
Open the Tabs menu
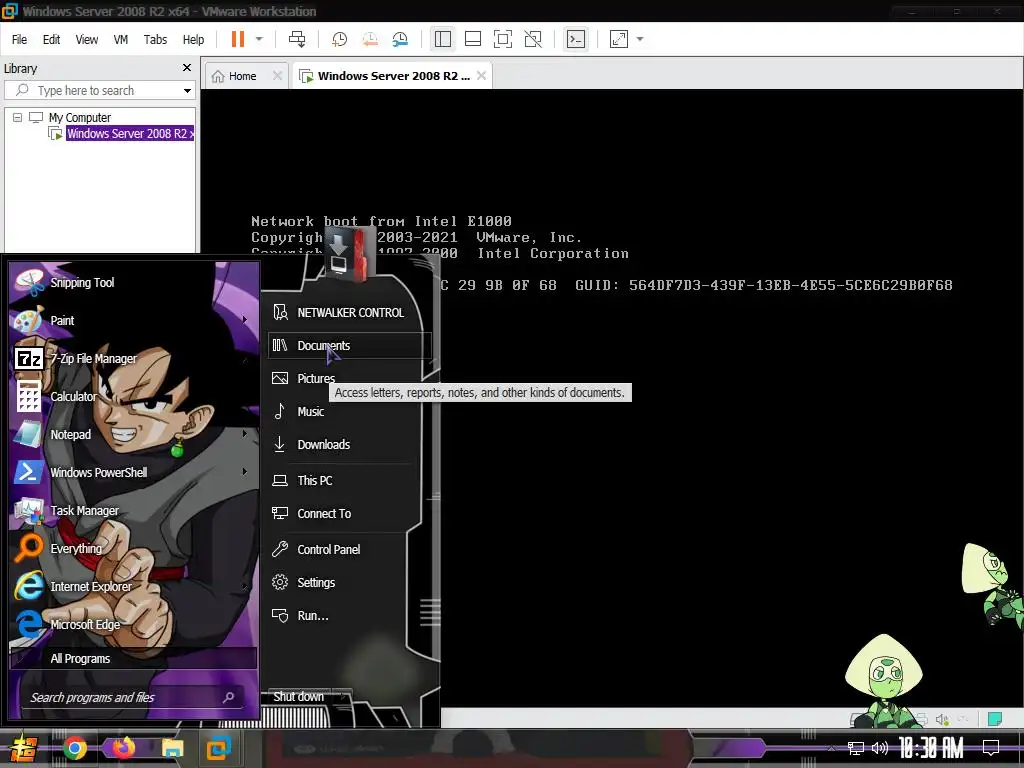coord(155,40)
